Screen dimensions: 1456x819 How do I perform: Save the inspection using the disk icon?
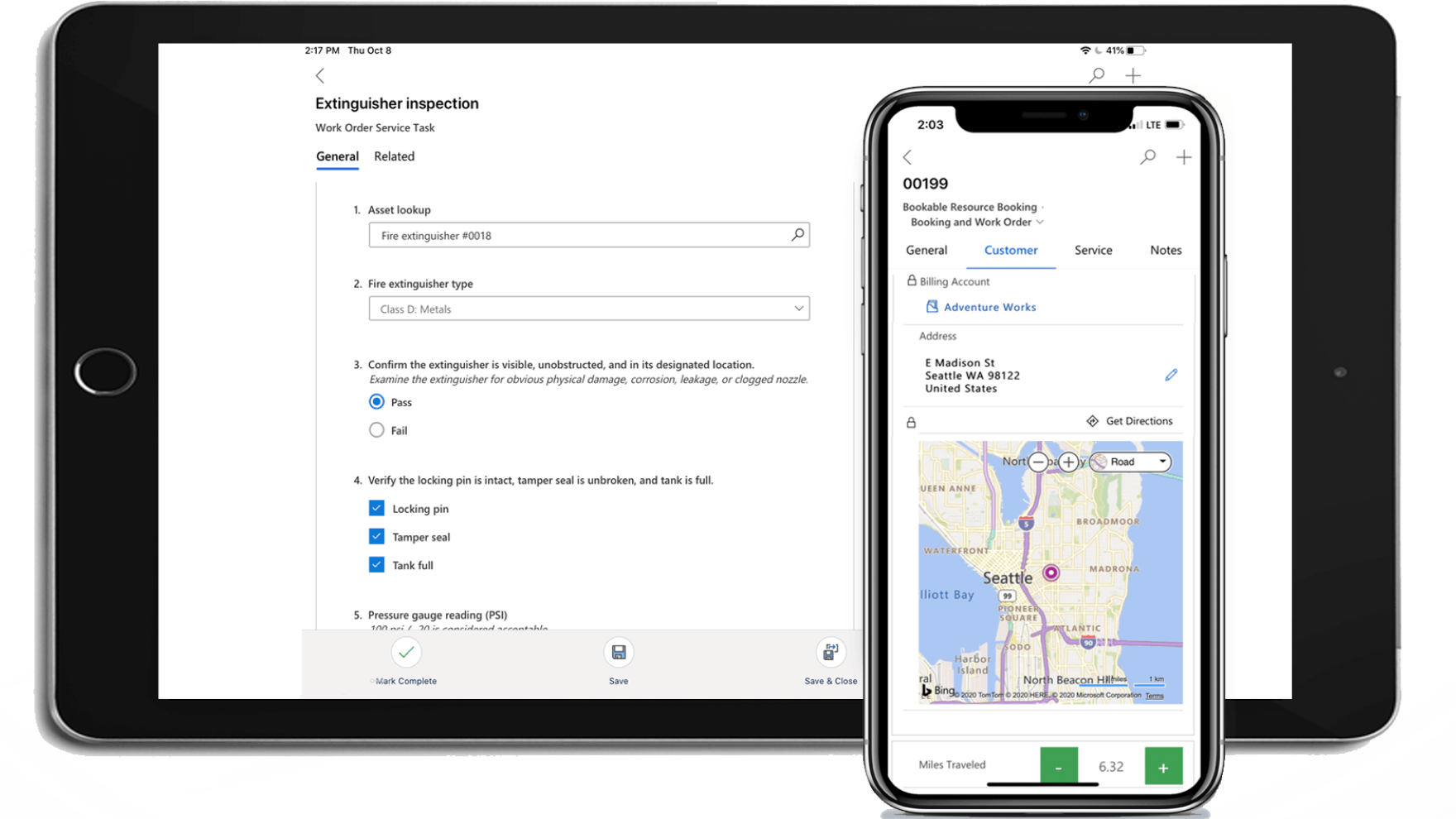pos(618,652)
